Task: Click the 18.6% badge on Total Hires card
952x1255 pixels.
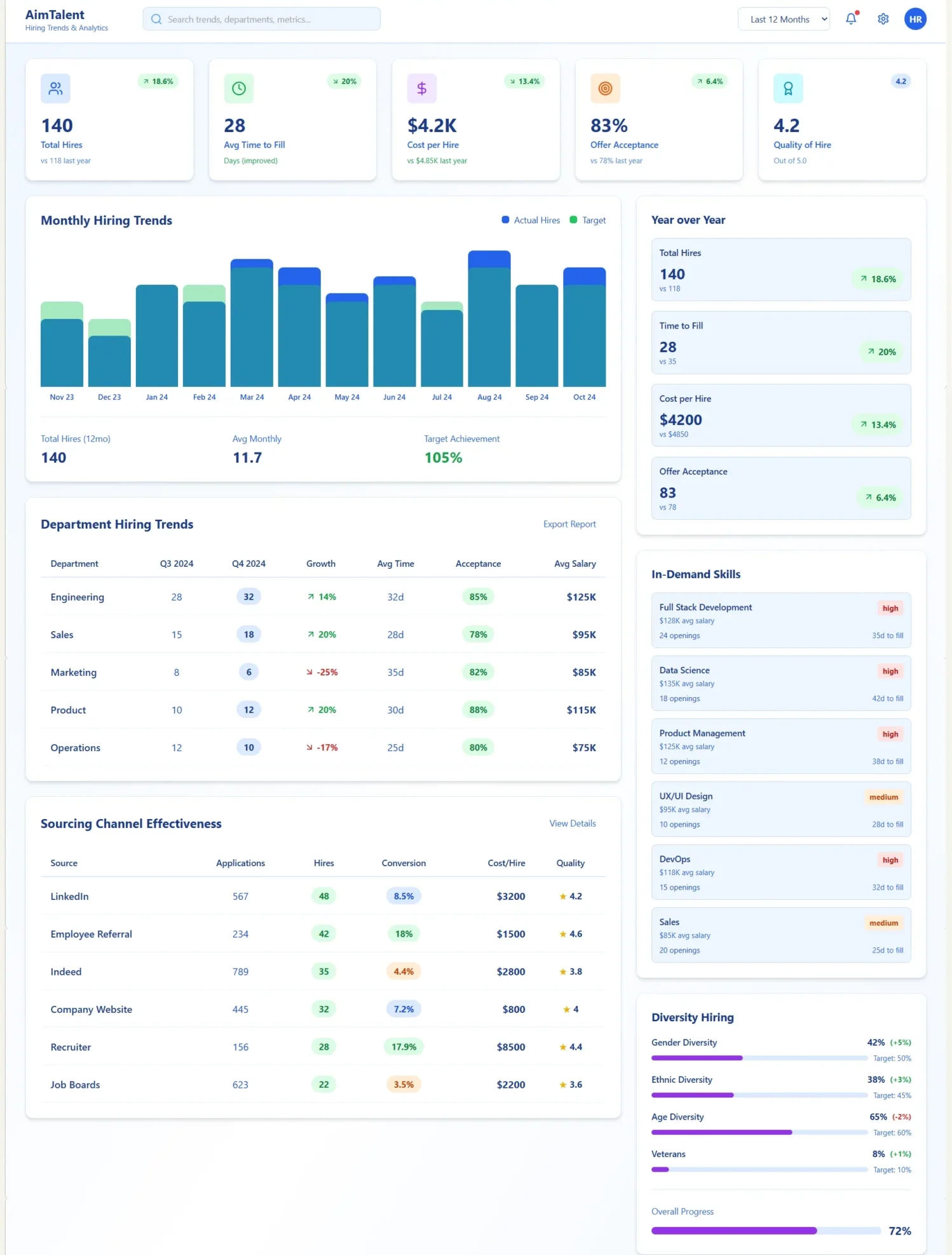Action: [158, 81]
